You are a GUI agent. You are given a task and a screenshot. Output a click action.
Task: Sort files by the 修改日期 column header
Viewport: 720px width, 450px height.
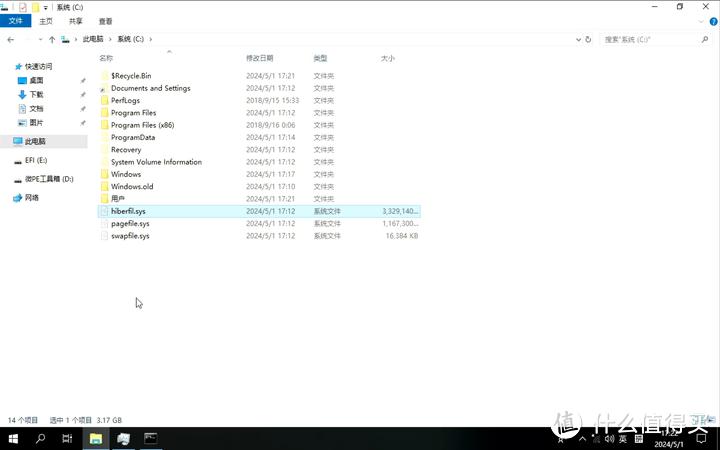pos(259,59)
